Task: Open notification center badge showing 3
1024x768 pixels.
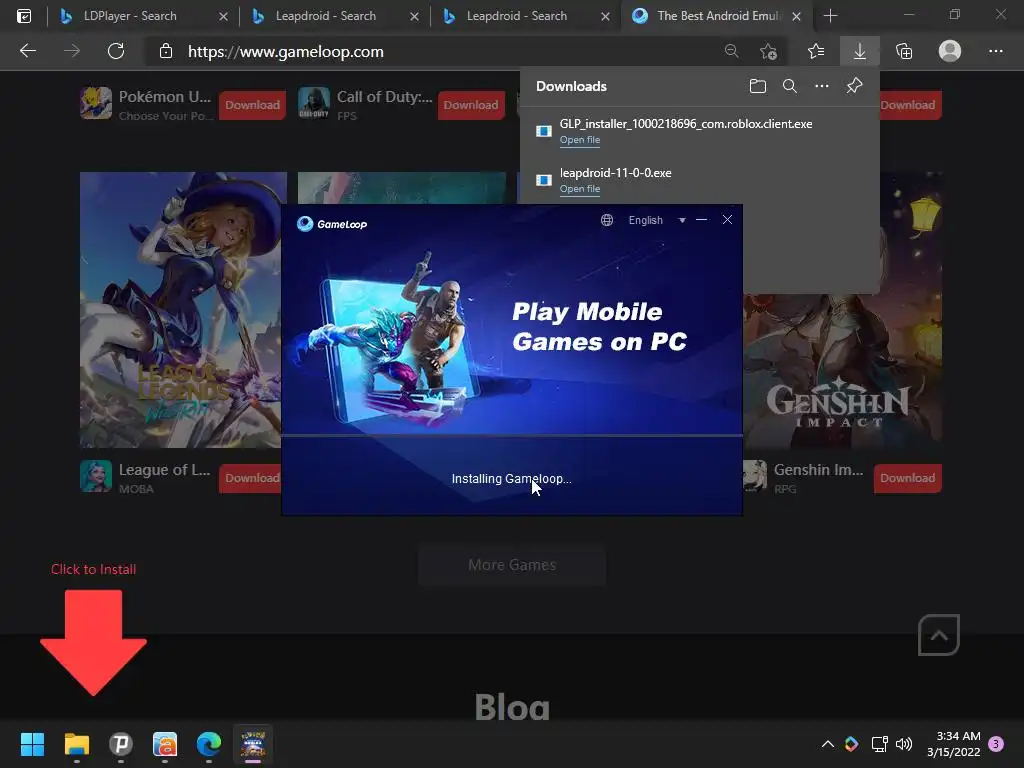Action: point(996,744)
